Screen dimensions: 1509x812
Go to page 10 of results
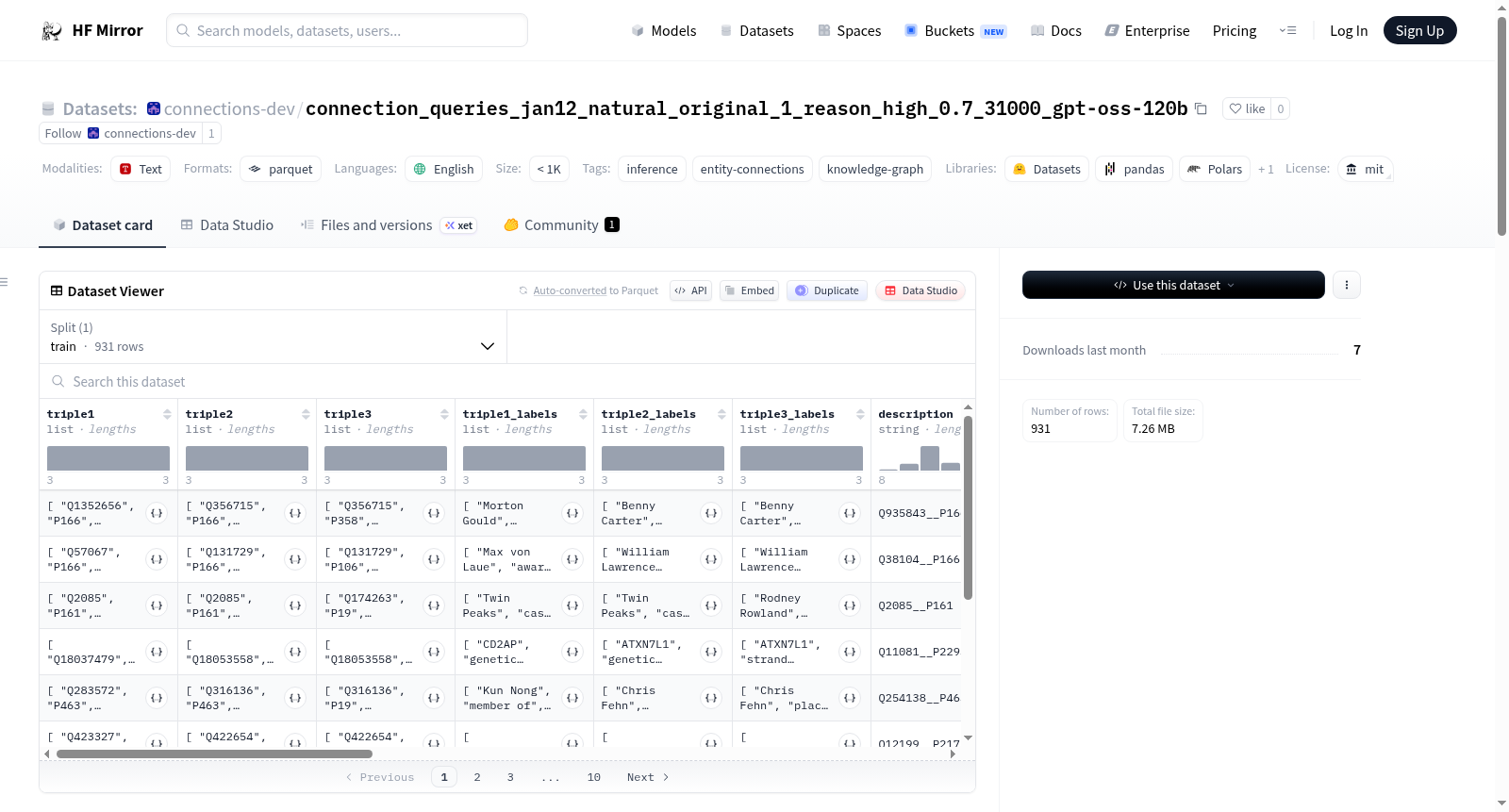pyautogui.click(x=594, y=777)
